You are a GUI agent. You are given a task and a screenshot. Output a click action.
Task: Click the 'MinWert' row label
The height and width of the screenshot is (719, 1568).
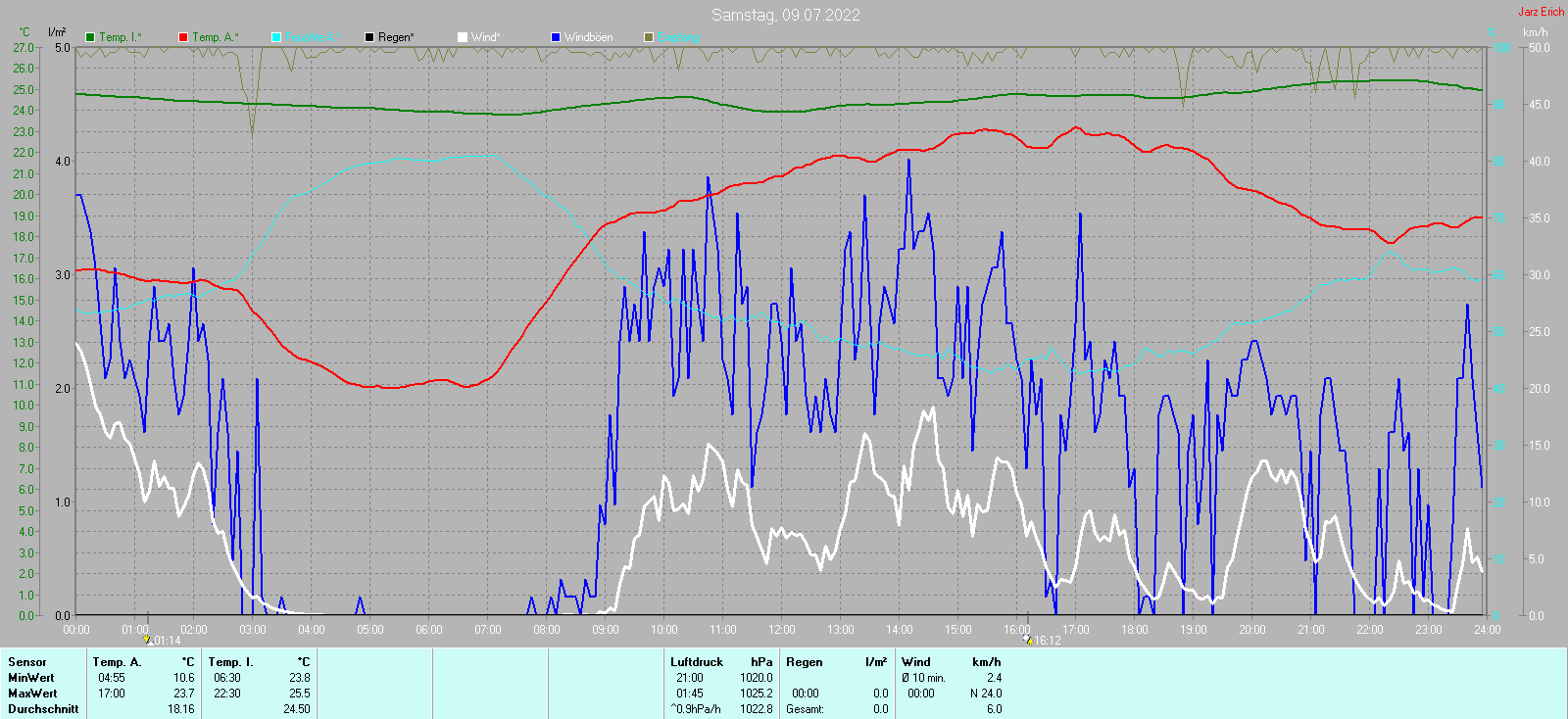(x=31, y=678)
